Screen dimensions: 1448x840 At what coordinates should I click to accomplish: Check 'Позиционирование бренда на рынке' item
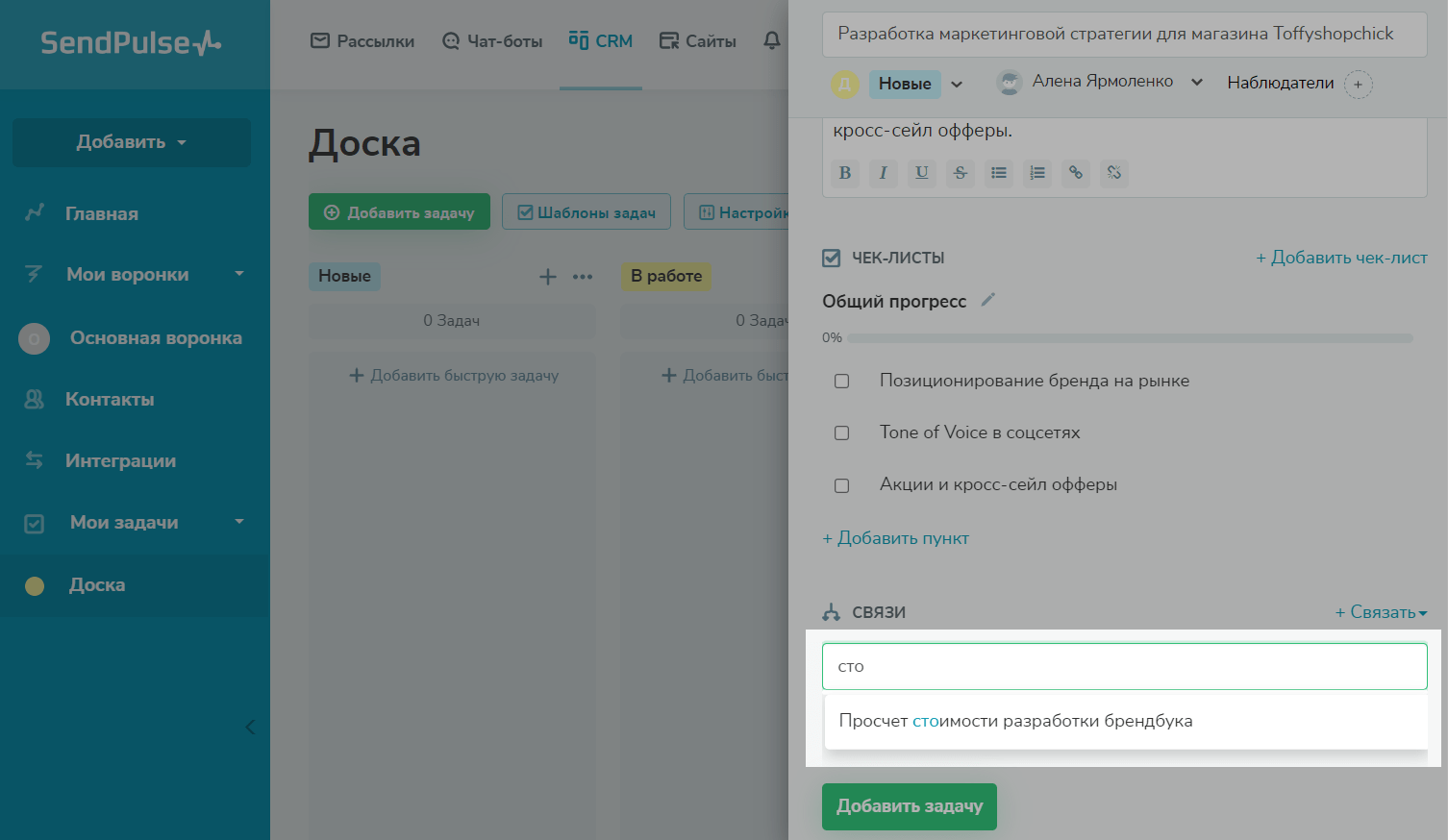click(x=842, y=382)
